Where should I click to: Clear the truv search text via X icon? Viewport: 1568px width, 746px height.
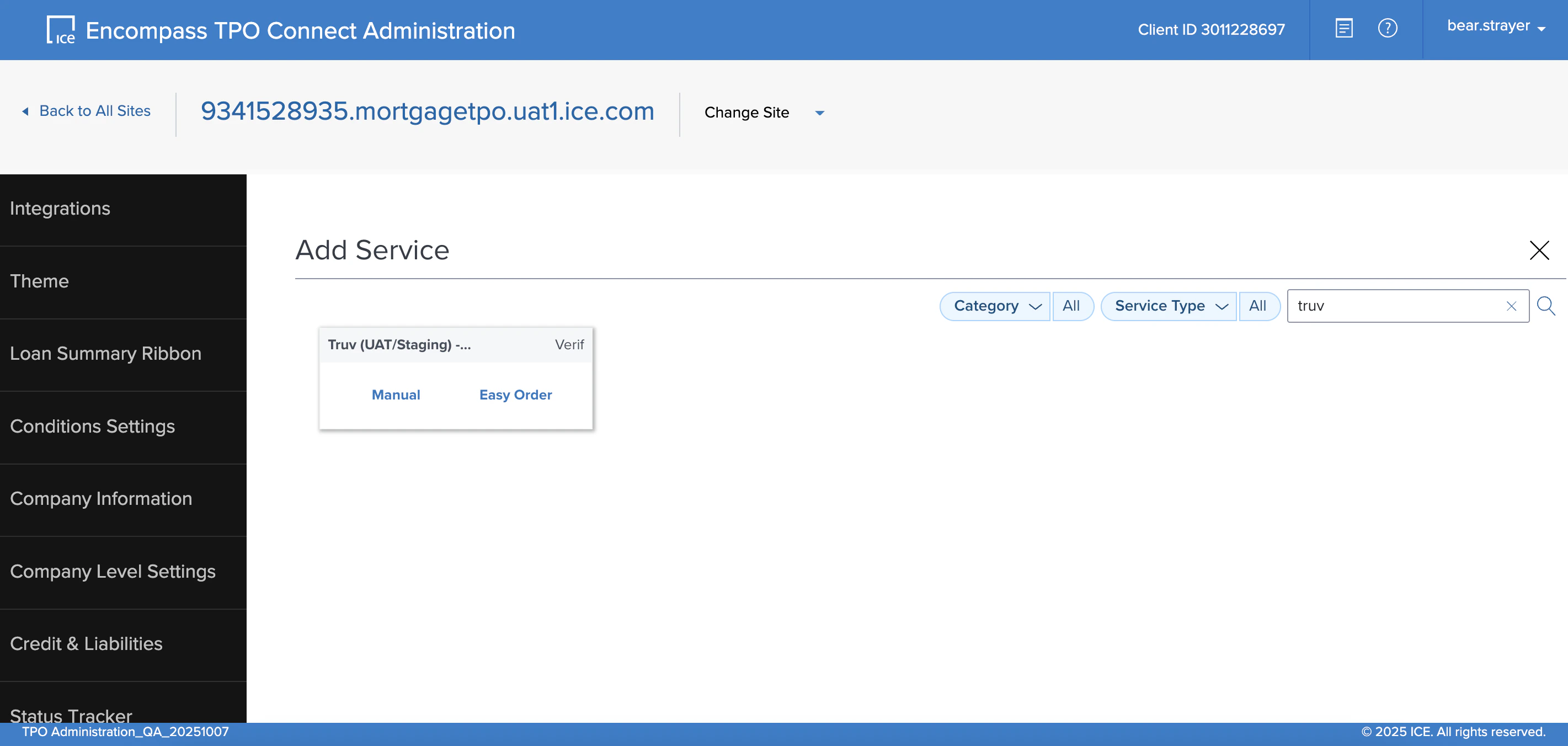coord(1511,306)
